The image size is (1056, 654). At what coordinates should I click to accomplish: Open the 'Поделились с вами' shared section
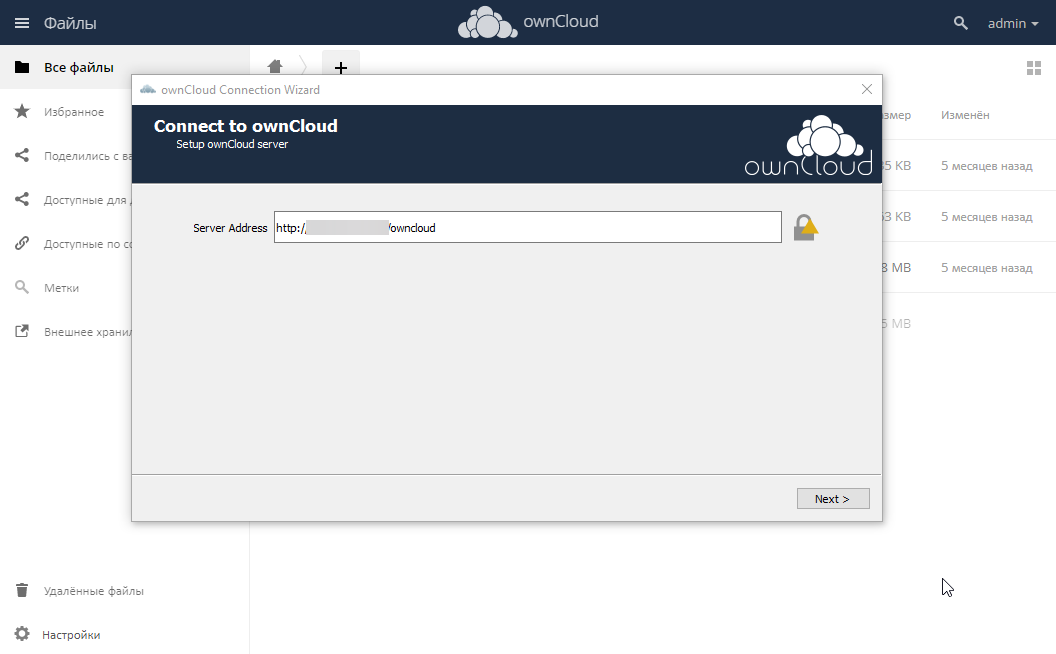pyautogui.click(x=88, y=156)
